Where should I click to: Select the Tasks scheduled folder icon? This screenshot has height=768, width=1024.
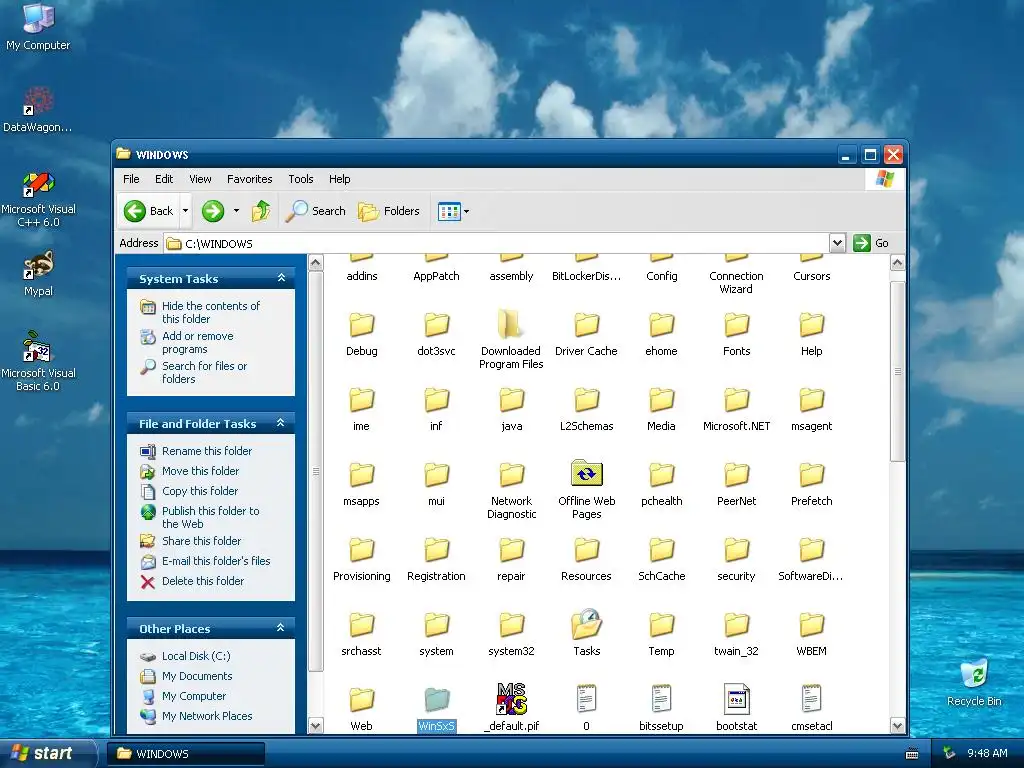coord(586,624)
